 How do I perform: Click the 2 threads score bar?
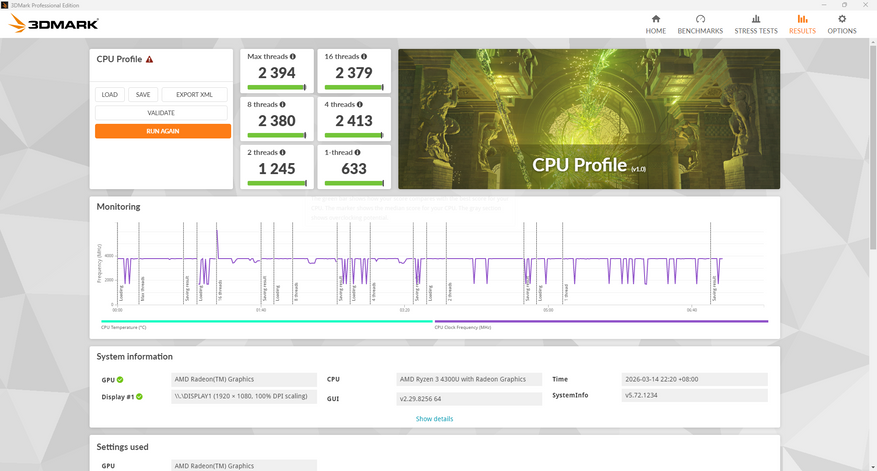(277, 183)
